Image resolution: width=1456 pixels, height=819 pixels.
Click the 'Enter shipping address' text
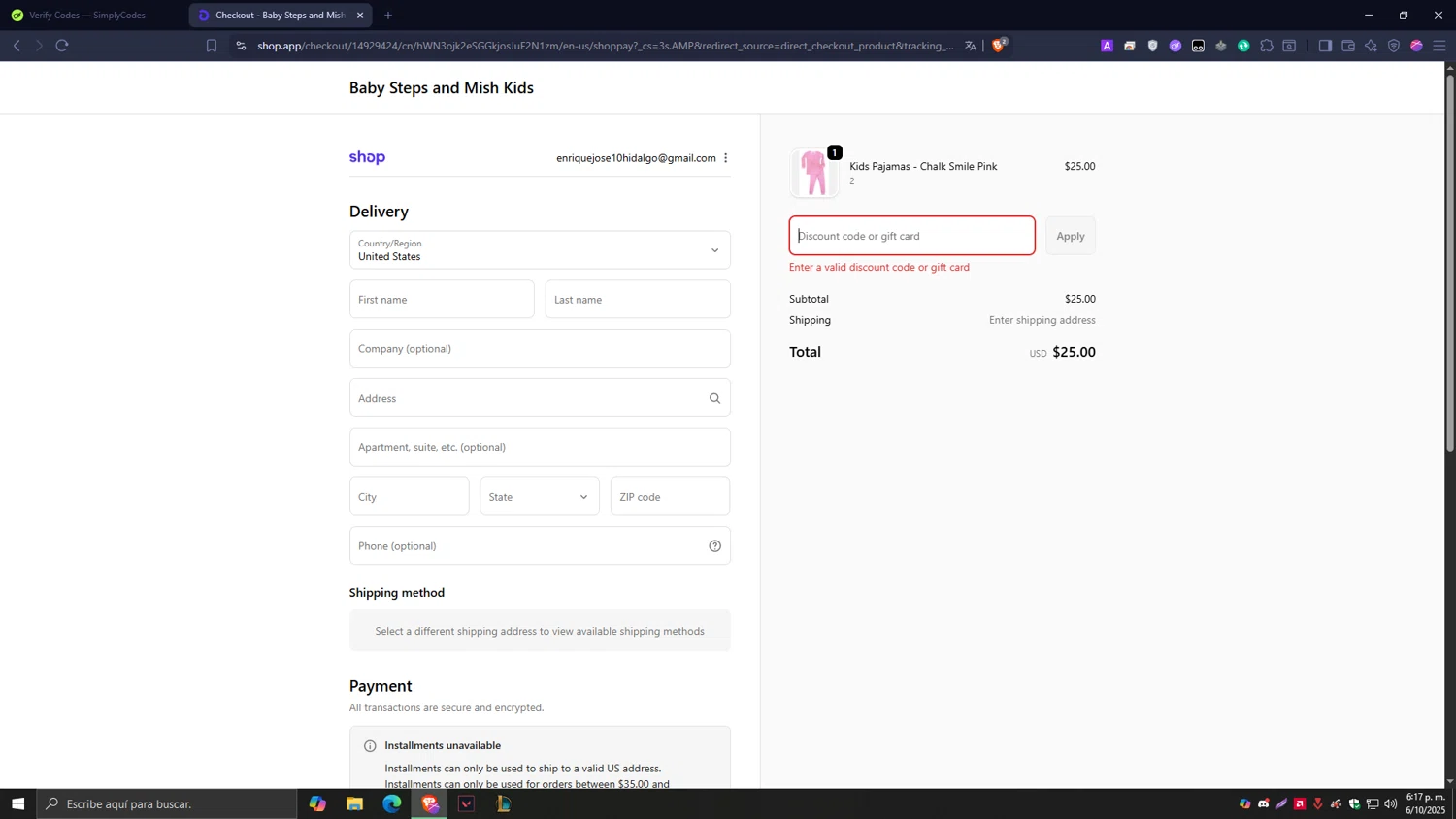(1042, 320)
